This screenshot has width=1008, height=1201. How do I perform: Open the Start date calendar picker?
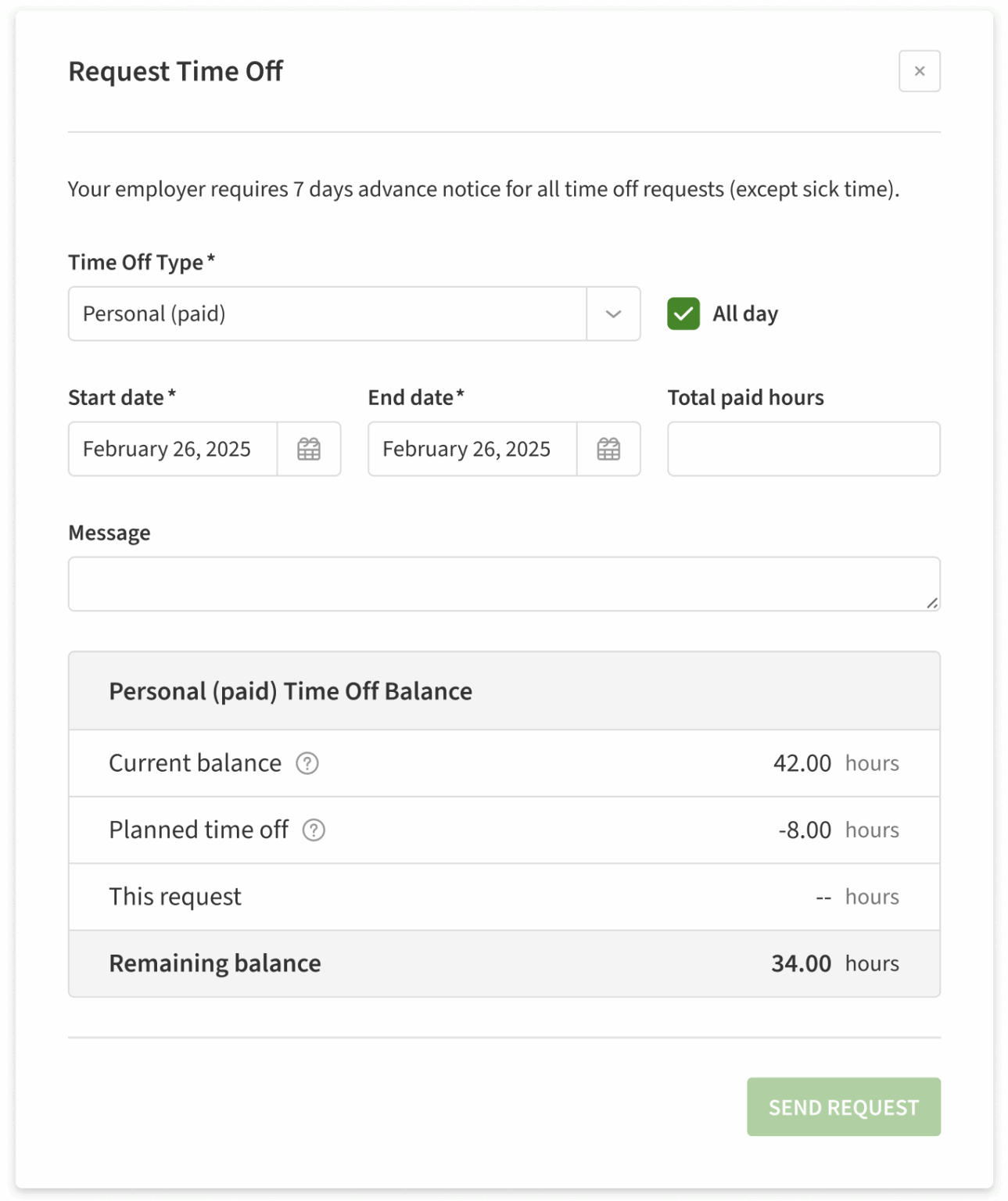pyautogui.click(x=308, y=449)
